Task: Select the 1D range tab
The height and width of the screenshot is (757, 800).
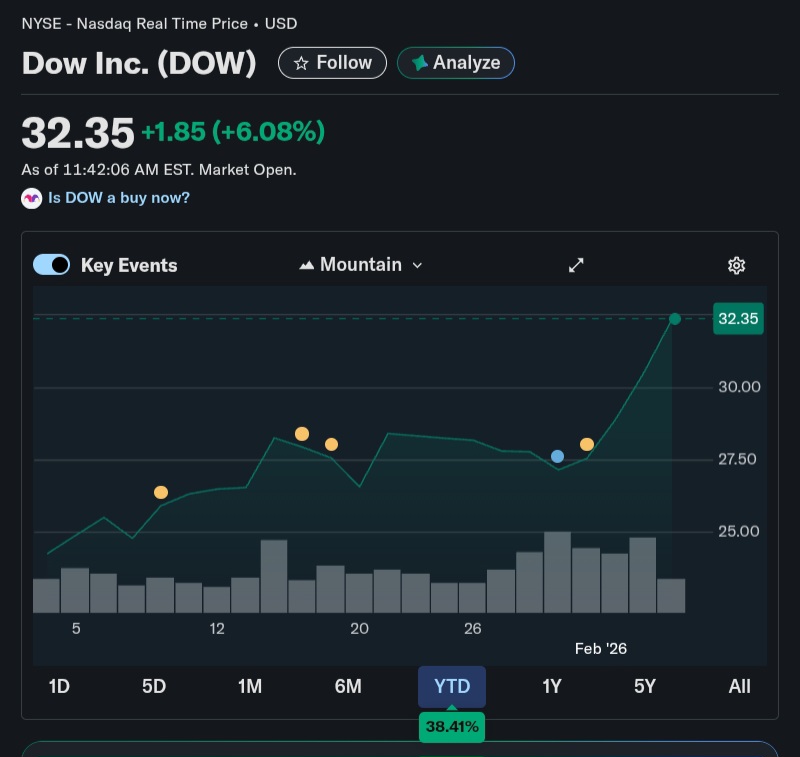Action: [59, 686]
